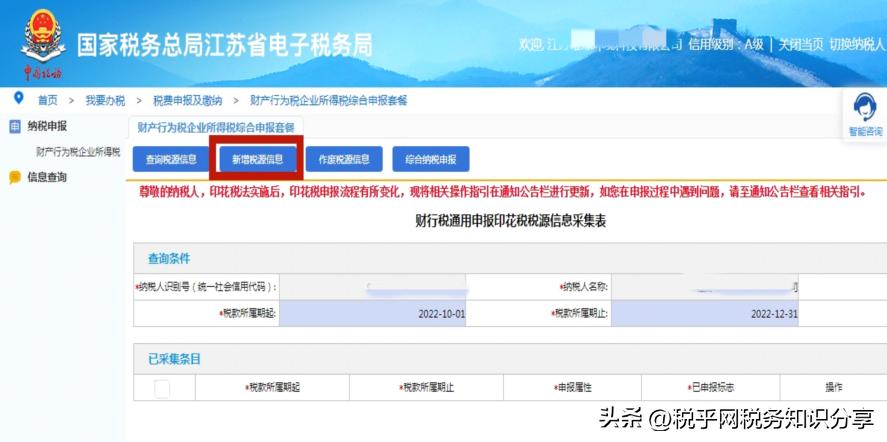Image resolution: width=887 pixels, height=442 pixels.
Task: Expand 信息查询 in the left sidebar
Action: pyautogui.click(x=47, y=178)
